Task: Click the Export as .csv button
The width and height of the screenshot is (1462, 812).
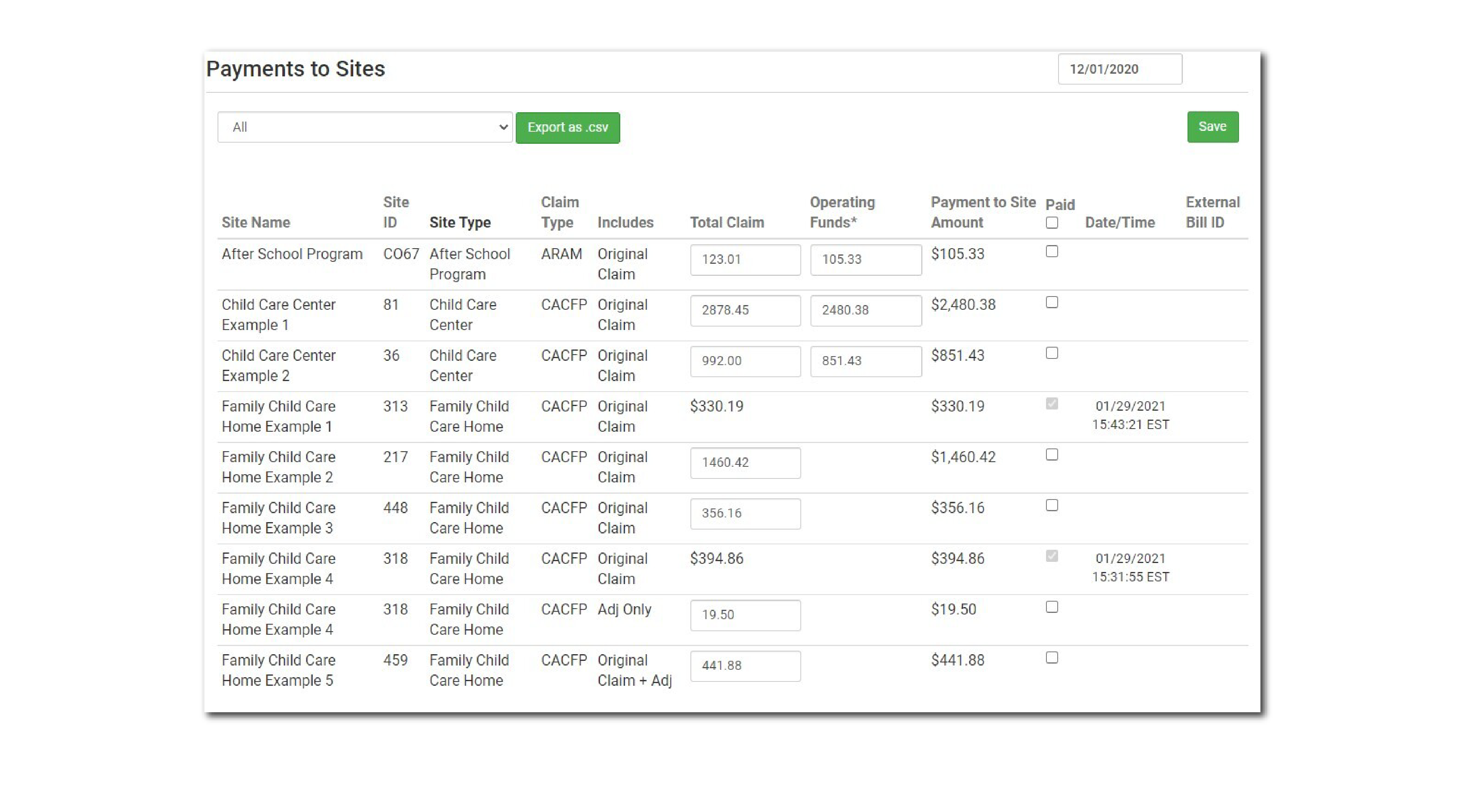Action: pos(567,127)
